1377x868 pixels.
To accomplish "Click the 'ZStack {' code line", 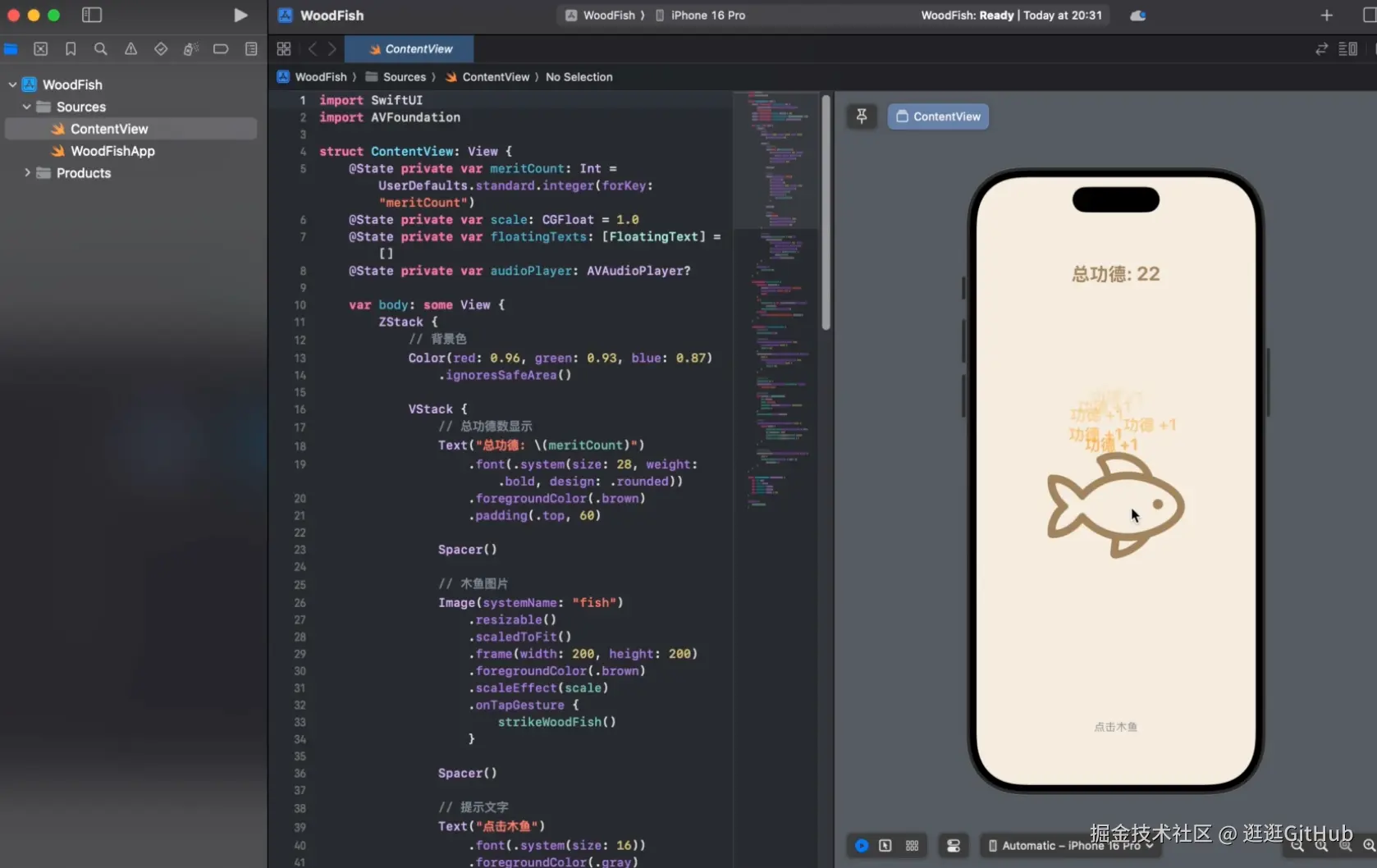I will (x=408, y=322).
